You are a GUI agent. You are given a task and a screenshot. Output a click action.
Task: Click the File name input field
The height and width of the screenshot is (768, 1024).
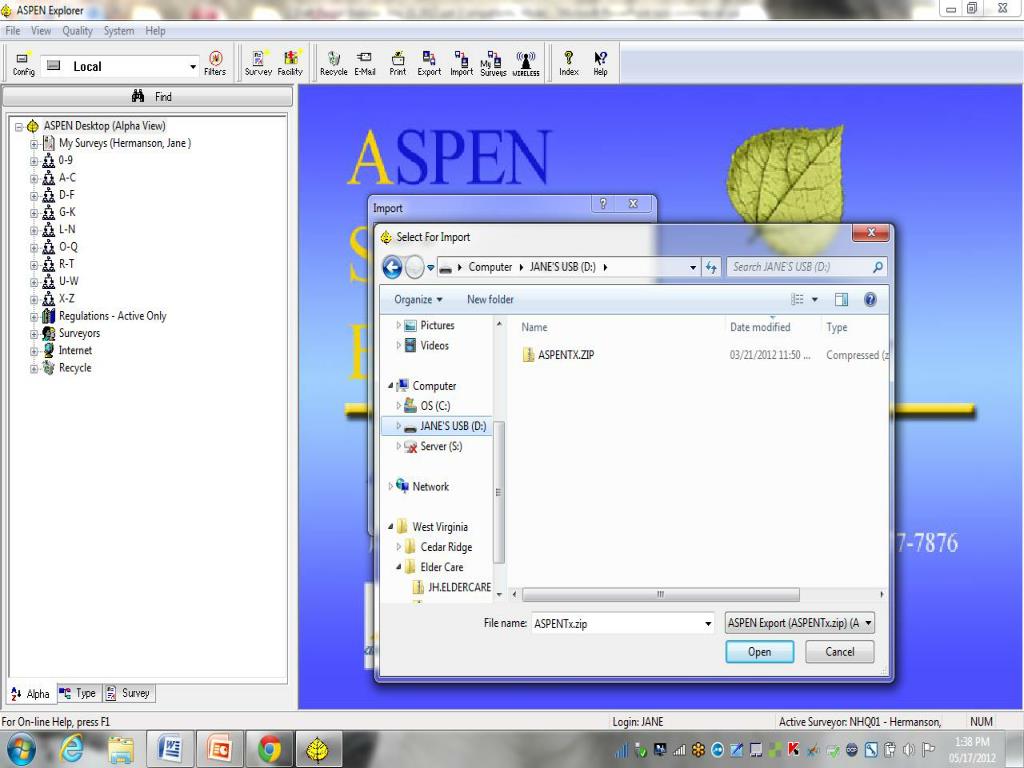(617, 624)
